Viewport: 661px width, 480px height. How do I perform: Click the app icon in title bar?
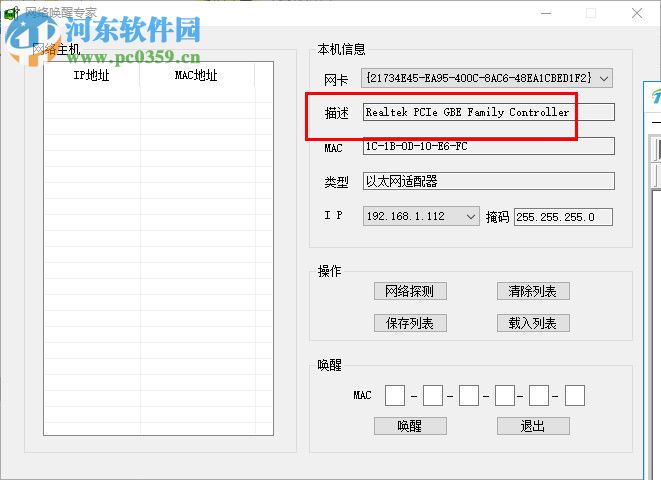point(11,13)
